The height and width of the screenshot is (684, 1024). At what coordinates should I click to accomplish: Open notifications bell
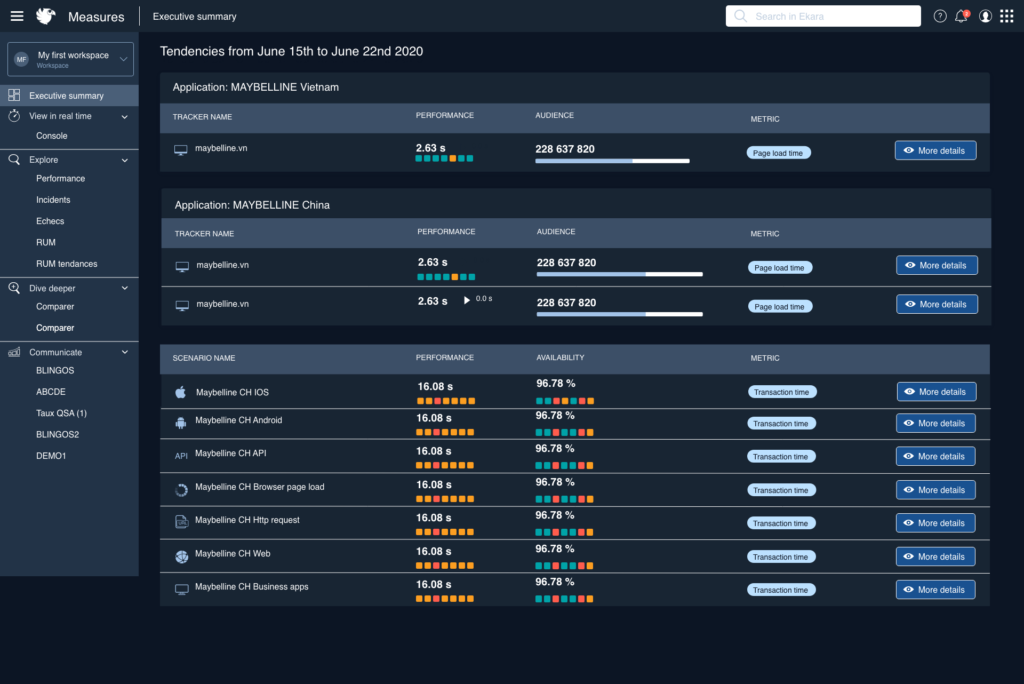(x=961, y=16)
